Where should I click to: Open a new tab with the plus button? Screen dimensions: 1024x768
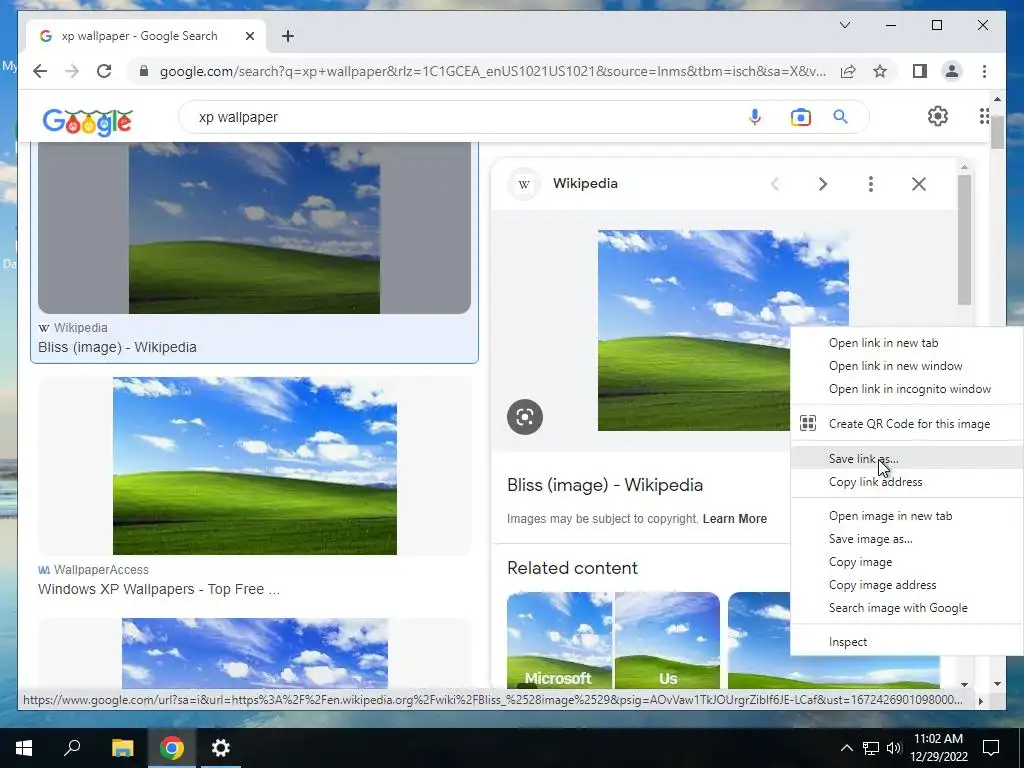click(x=288, y=36)
